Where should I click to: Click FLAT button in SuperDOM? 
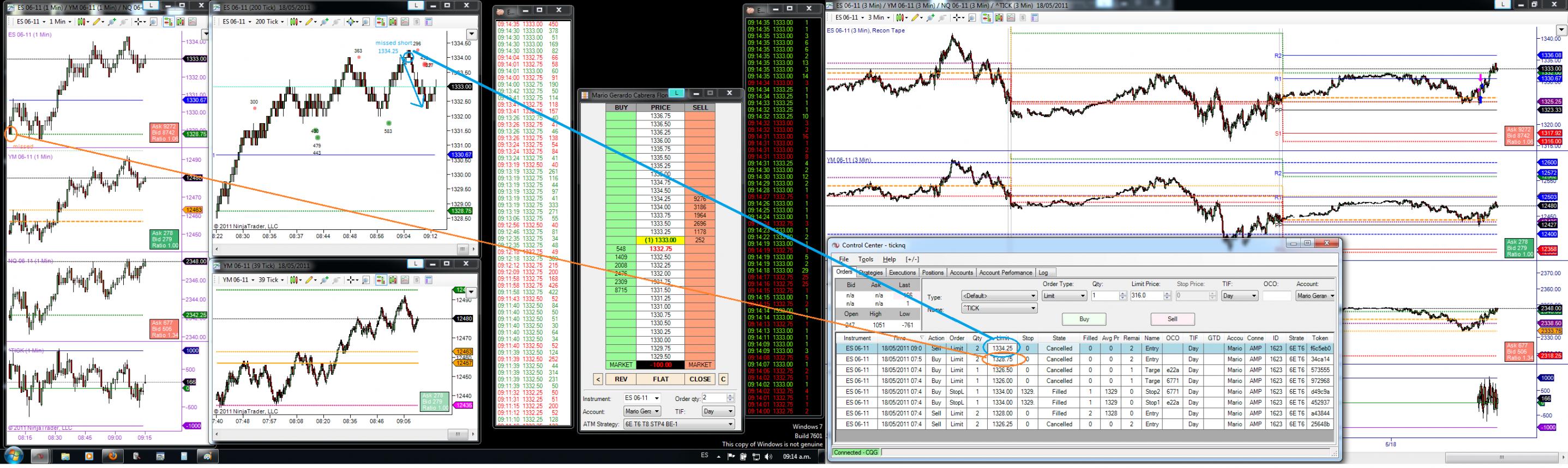660,379
